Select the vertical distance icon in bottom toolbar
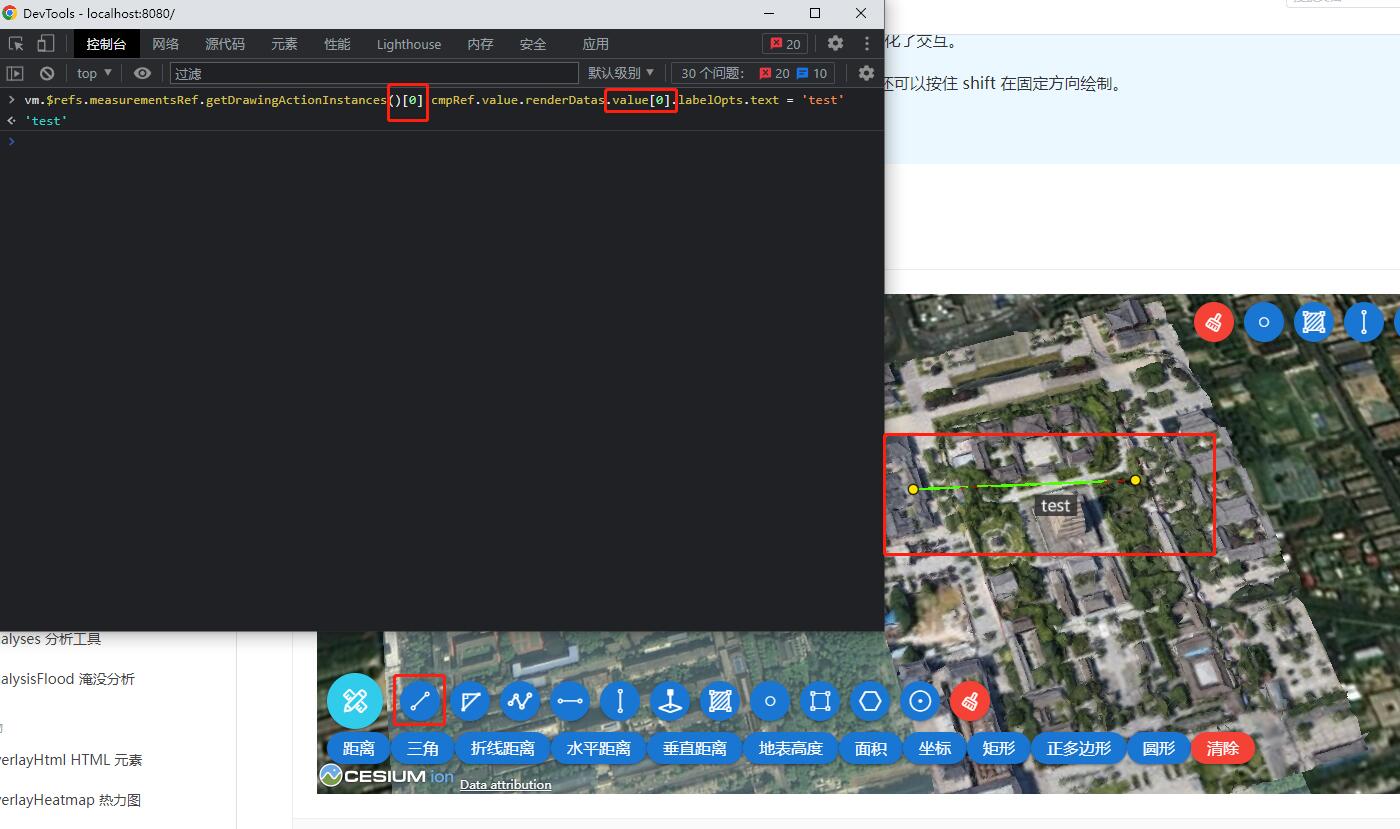 (x=620, y=701)
